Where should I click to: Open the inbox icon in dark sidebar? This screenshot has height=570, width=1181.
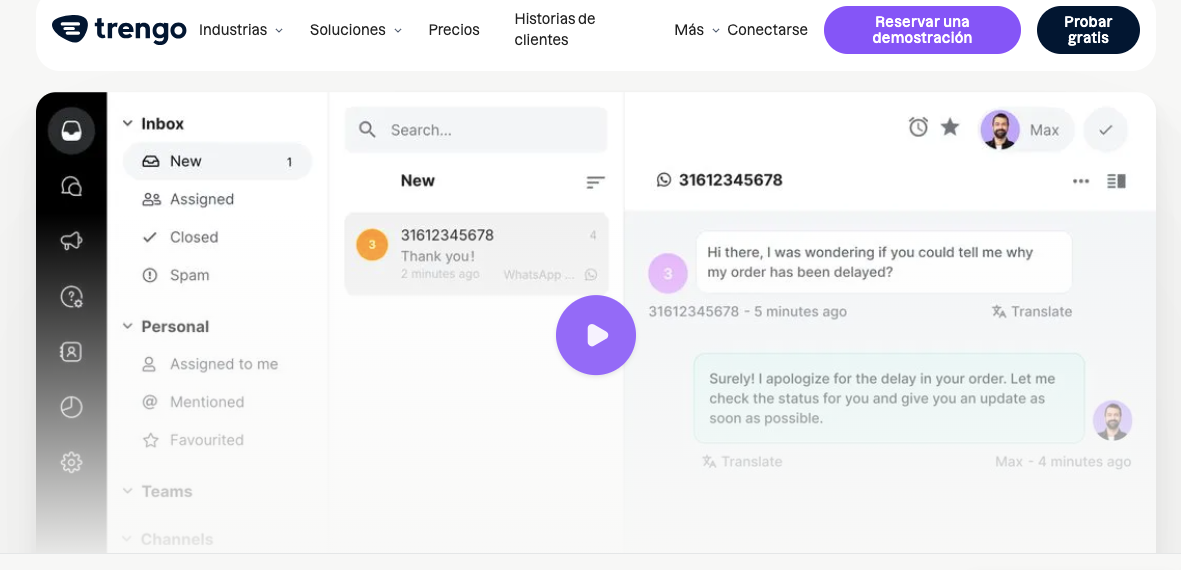tap(72, 131)
